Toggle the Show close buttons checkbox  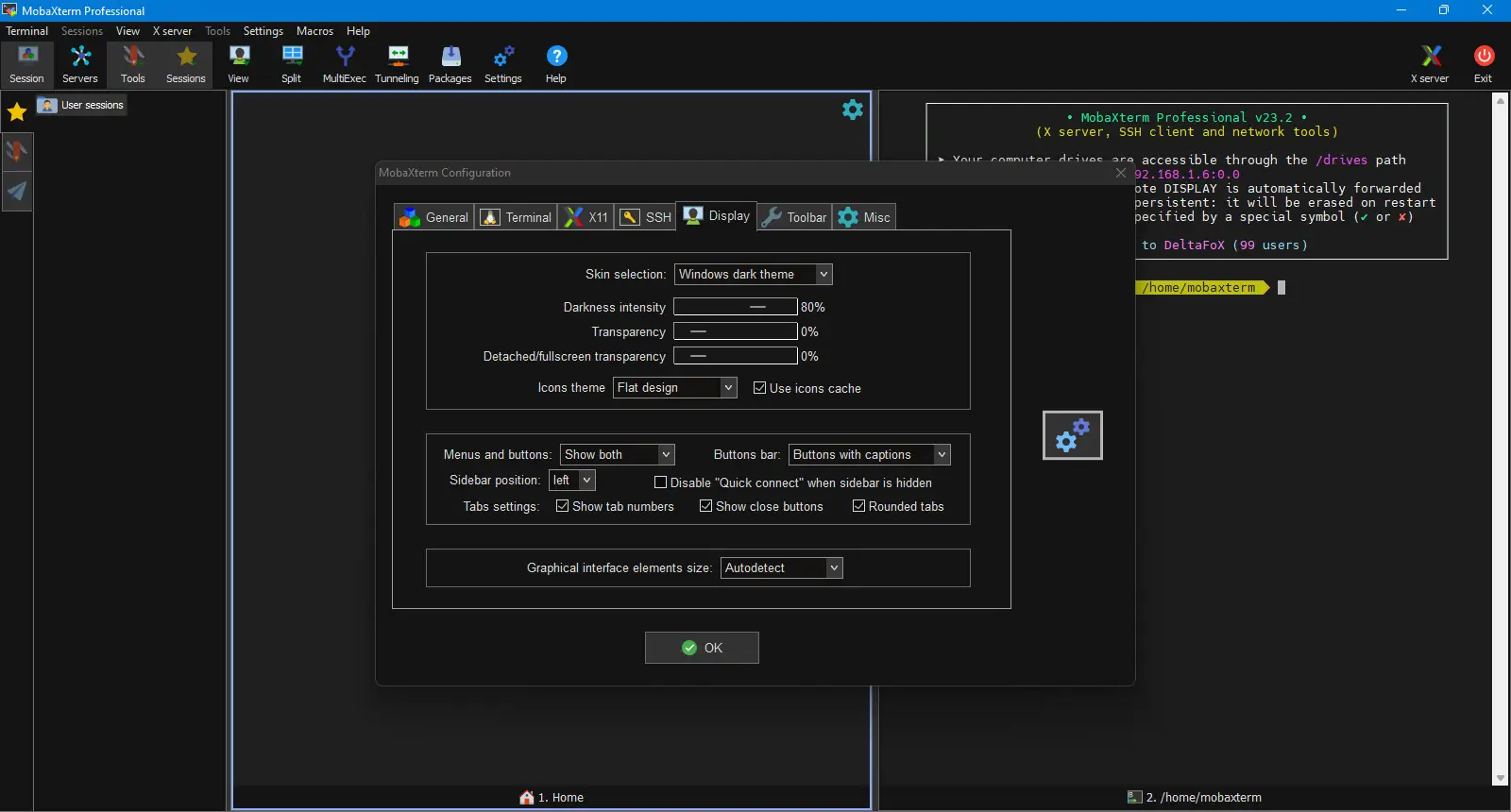click(705, 506)
